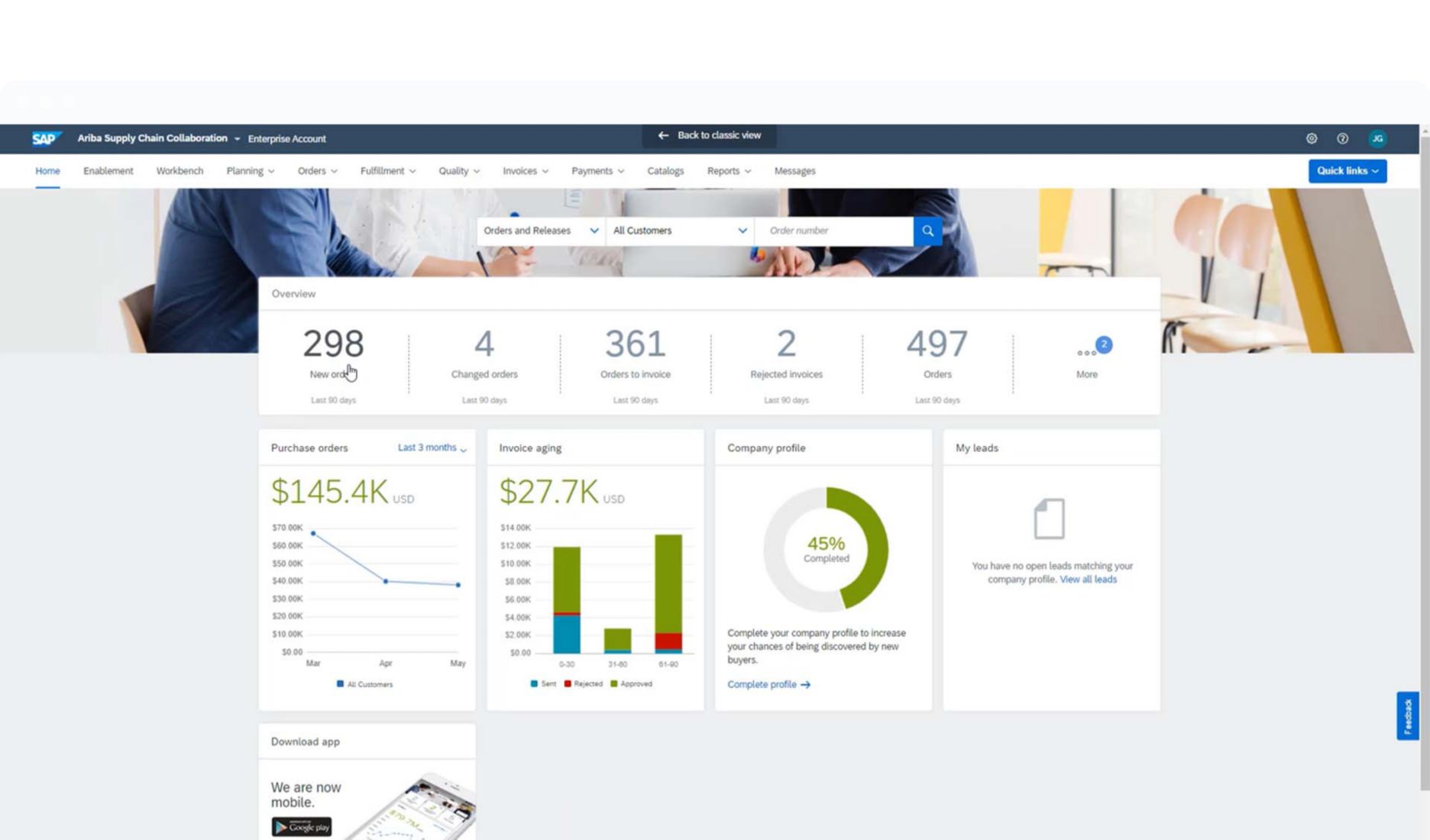1430x840 pixels.
Task: Open the Quality menu
Action: 458,171
